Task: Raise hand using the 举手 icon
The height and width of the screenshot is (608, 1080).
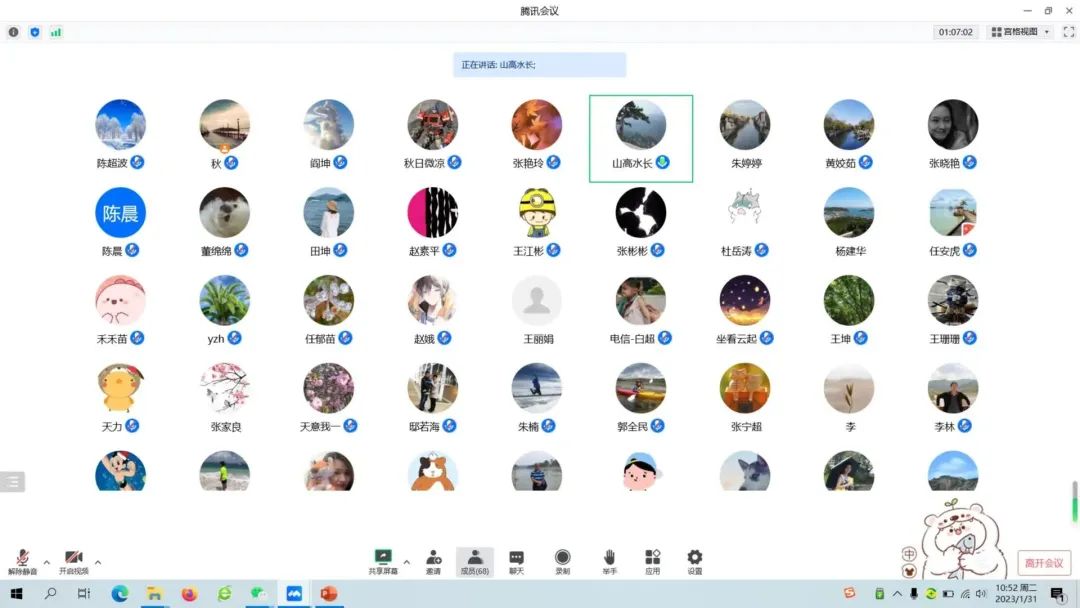Action: point(608,558)
